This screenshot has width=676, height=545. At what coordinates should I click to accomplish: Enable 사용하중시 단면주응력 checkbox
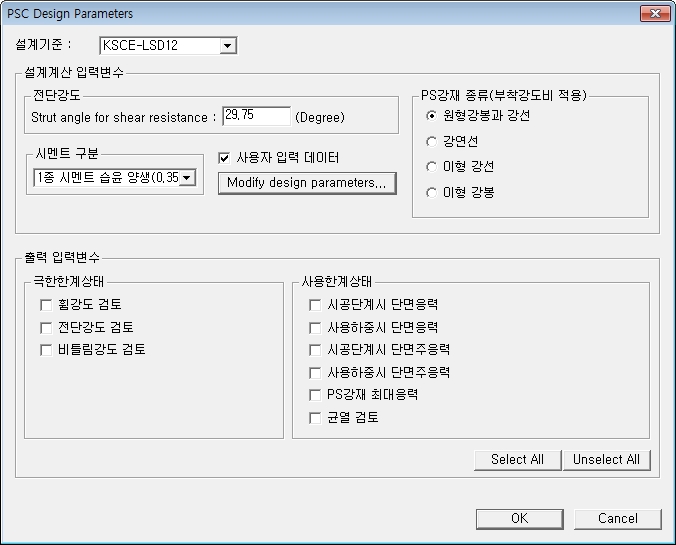click(315, 373)
